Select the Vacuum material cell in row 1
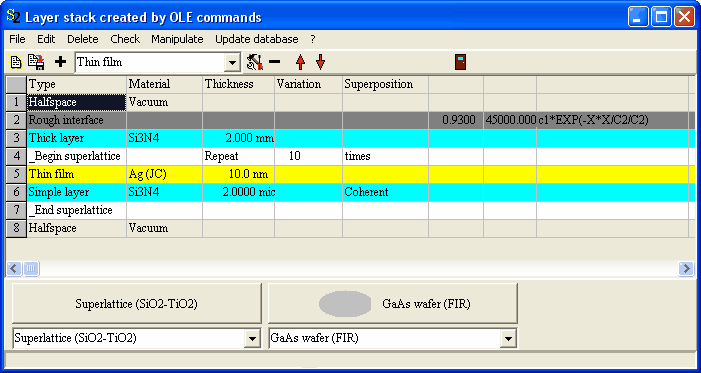Viewport: 701px width, 373px height. point(165,102)
